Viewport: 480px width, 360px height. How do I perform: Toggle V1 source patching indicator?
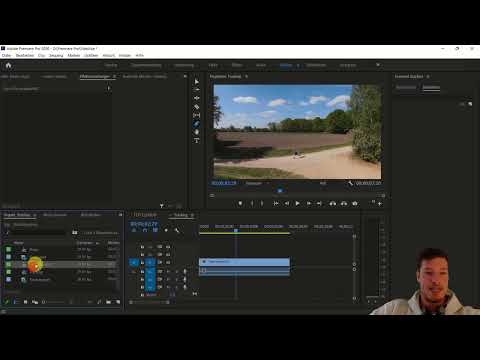(x=134, y=263)
